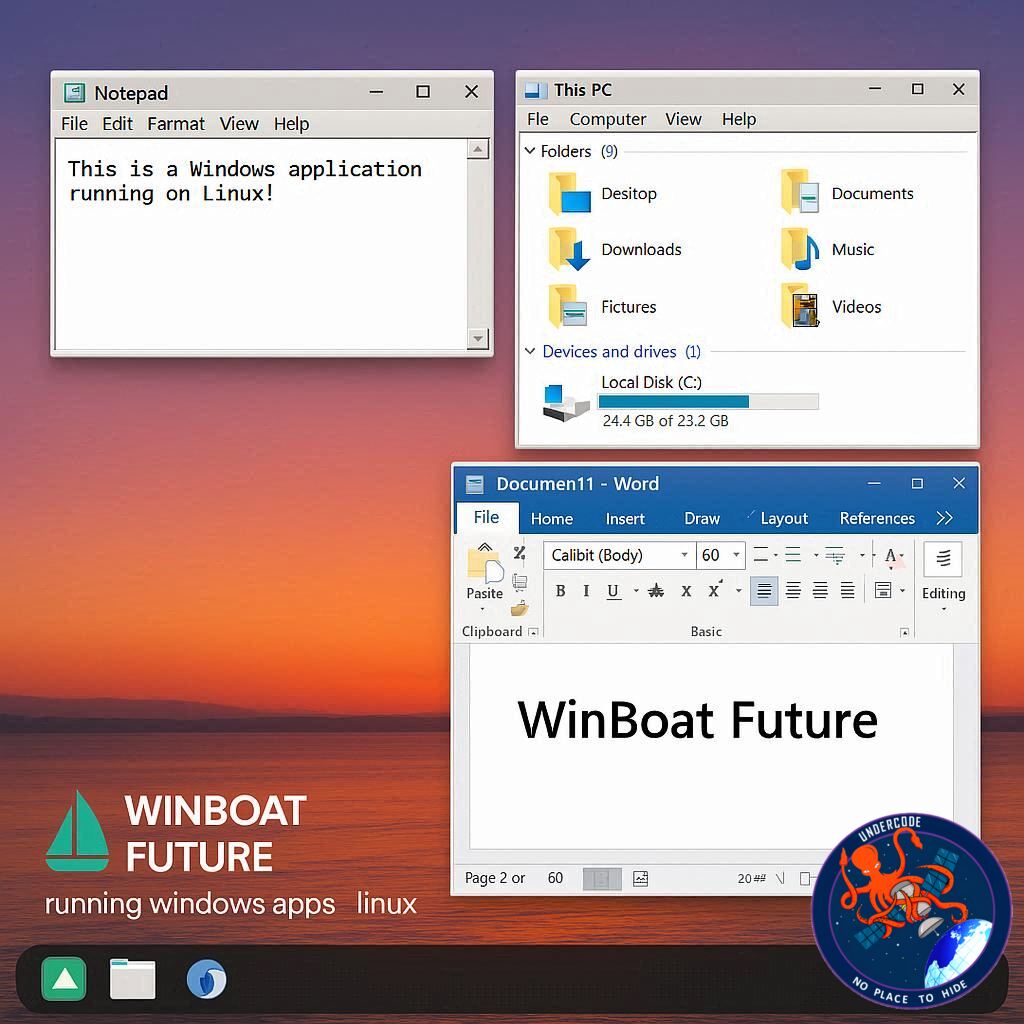Toggle Underline formatting in Word
Image resolution: width=1024 pixels, height=1024 pixels.
coord(613,591)
